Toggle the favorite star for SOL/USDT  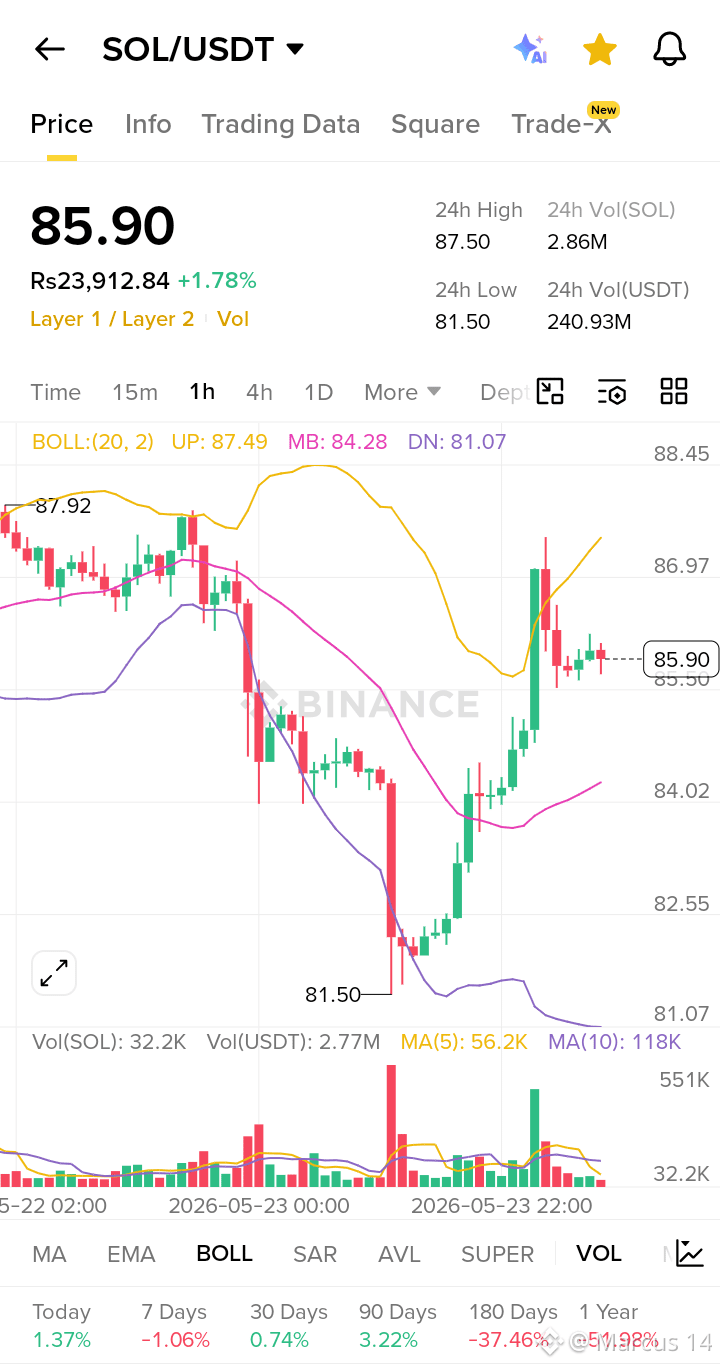pyautogui.click(x=599, y=49)
